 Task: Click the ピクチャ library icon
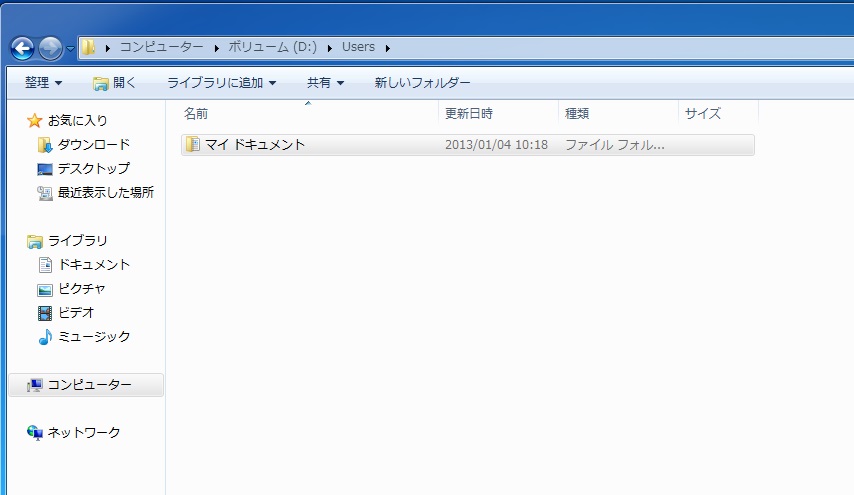tap(45, 289)
